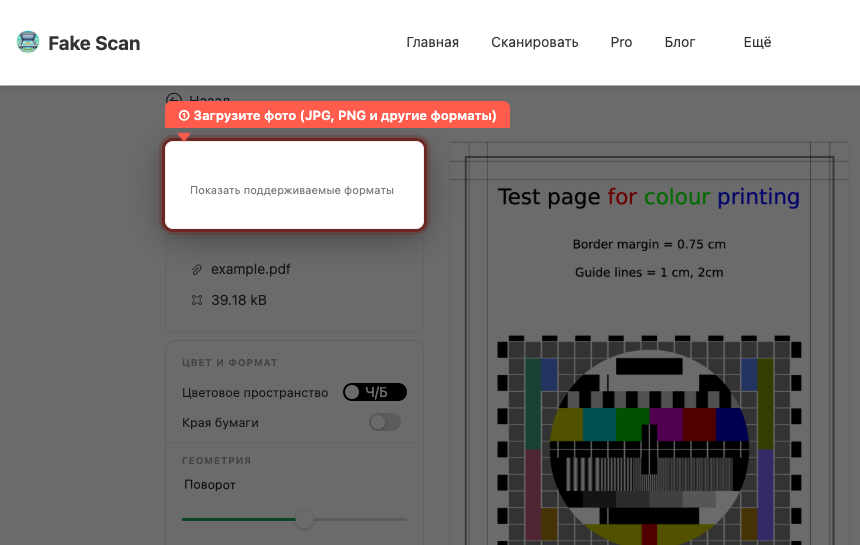The width and height of the screenshot is (860, 545).
Task: Open the Fake Scan home title
Action: coord(94,43)
